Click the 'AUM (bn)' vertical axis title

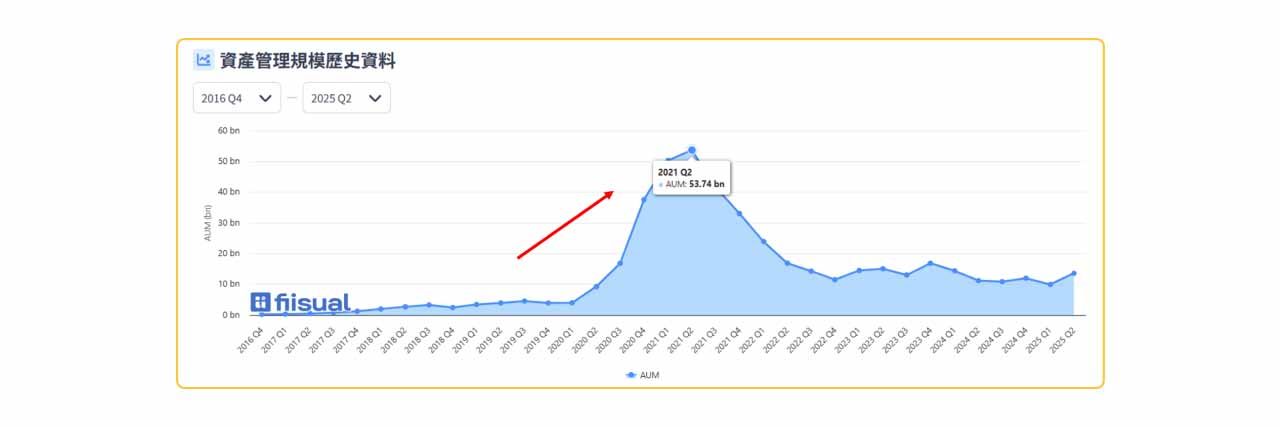207,222
